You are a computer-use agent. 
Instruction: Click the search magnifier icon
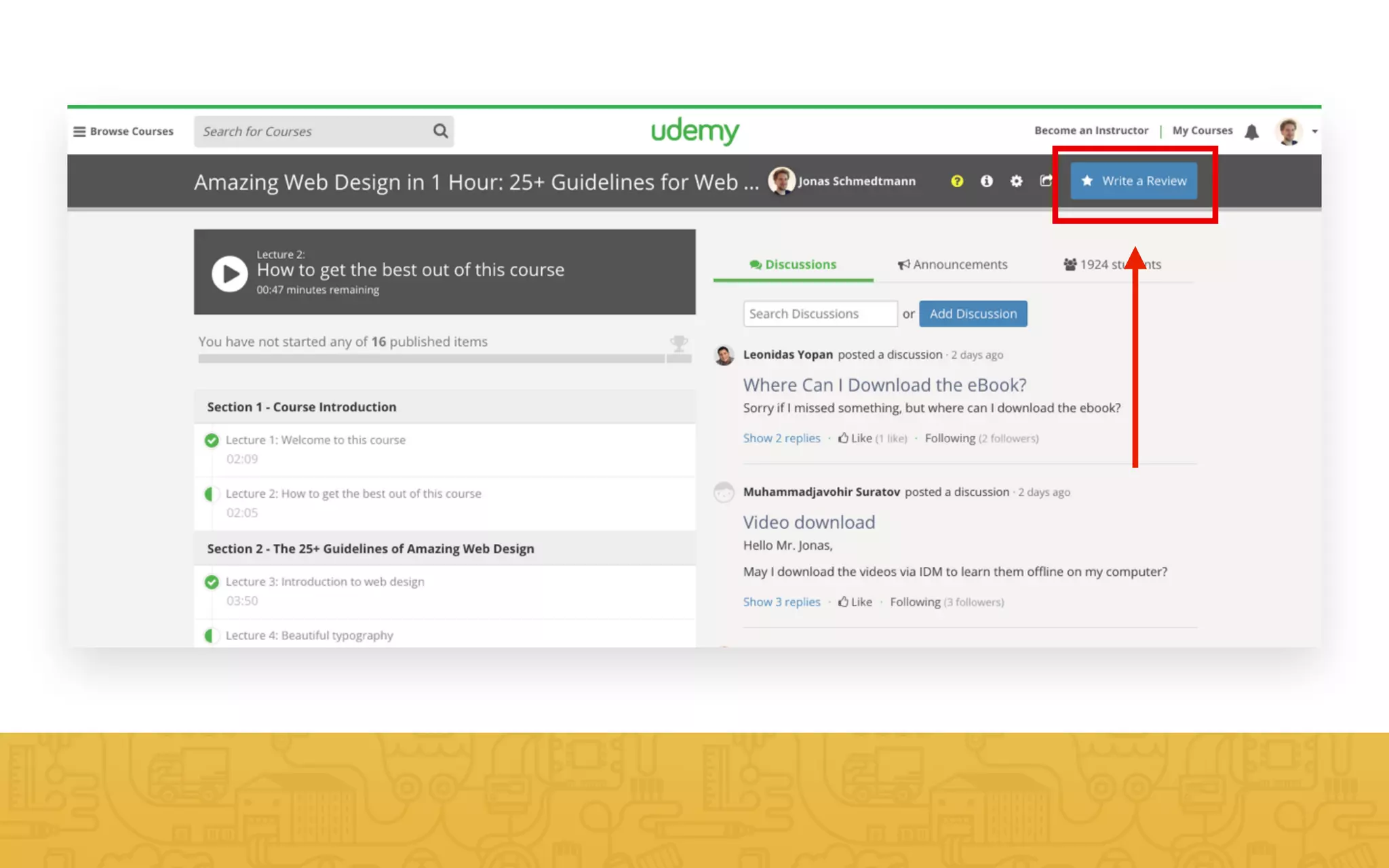tap(441, 131)
